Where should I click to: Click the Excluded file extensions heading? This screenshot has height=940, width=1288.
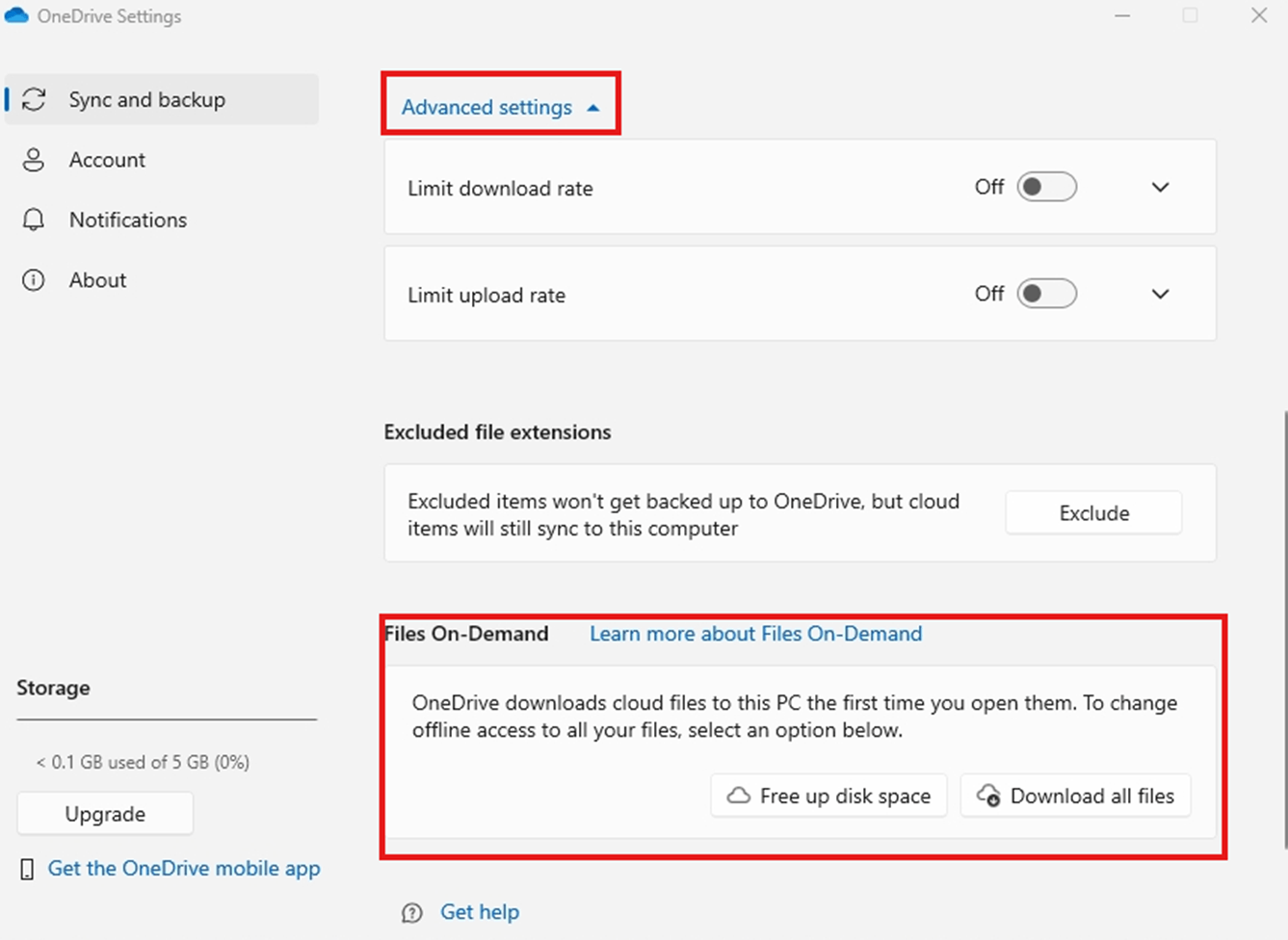coord(497,432)
